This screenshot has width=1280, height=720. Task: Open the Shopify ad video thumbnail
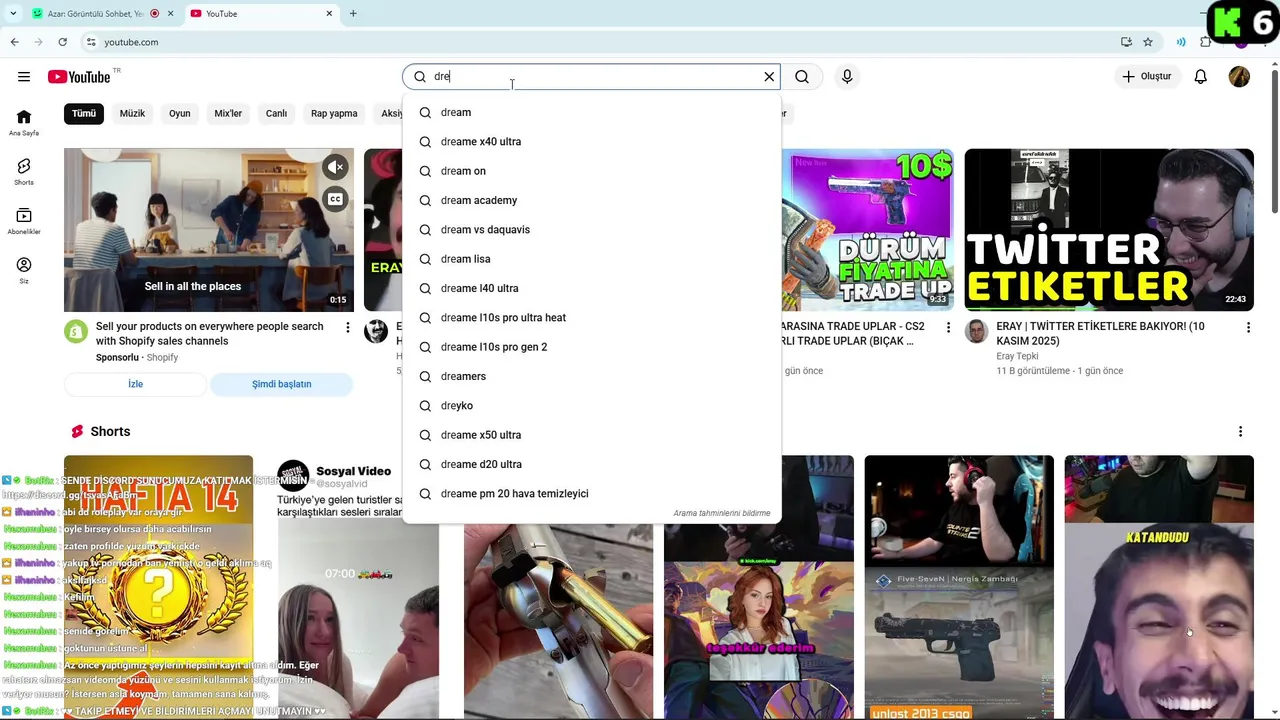pos(209,230)
